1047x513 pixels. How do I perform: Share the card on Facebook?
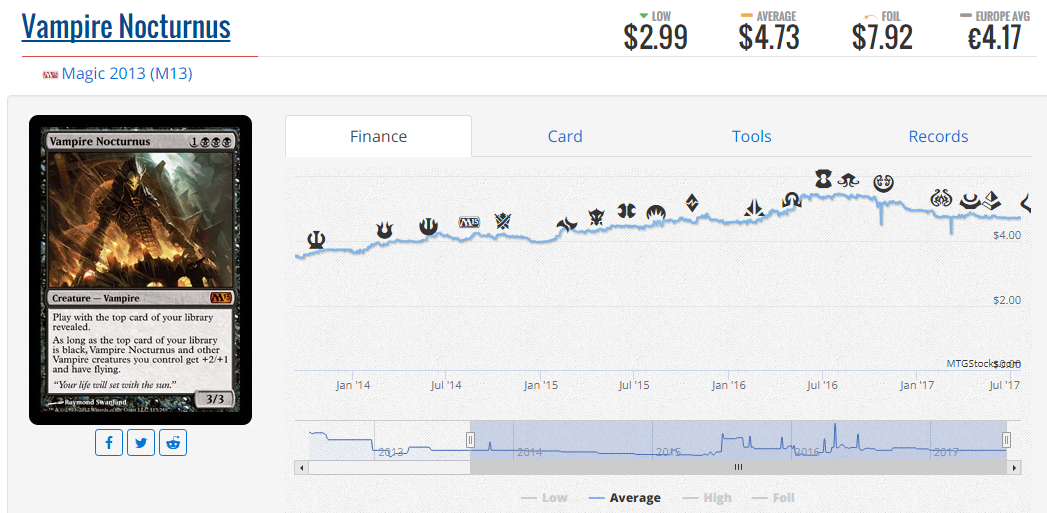[x=109, y=442]
